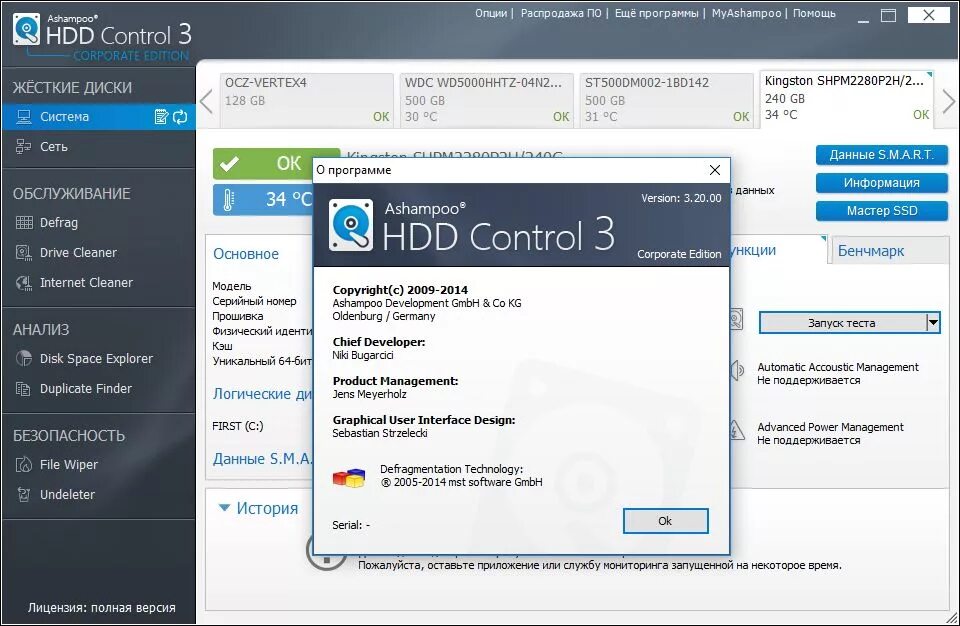Image resolution: width=960 pixels, height=626 pixels.
Task: Click the thermometer icon on temperature bar
Action: coord(228,200)
